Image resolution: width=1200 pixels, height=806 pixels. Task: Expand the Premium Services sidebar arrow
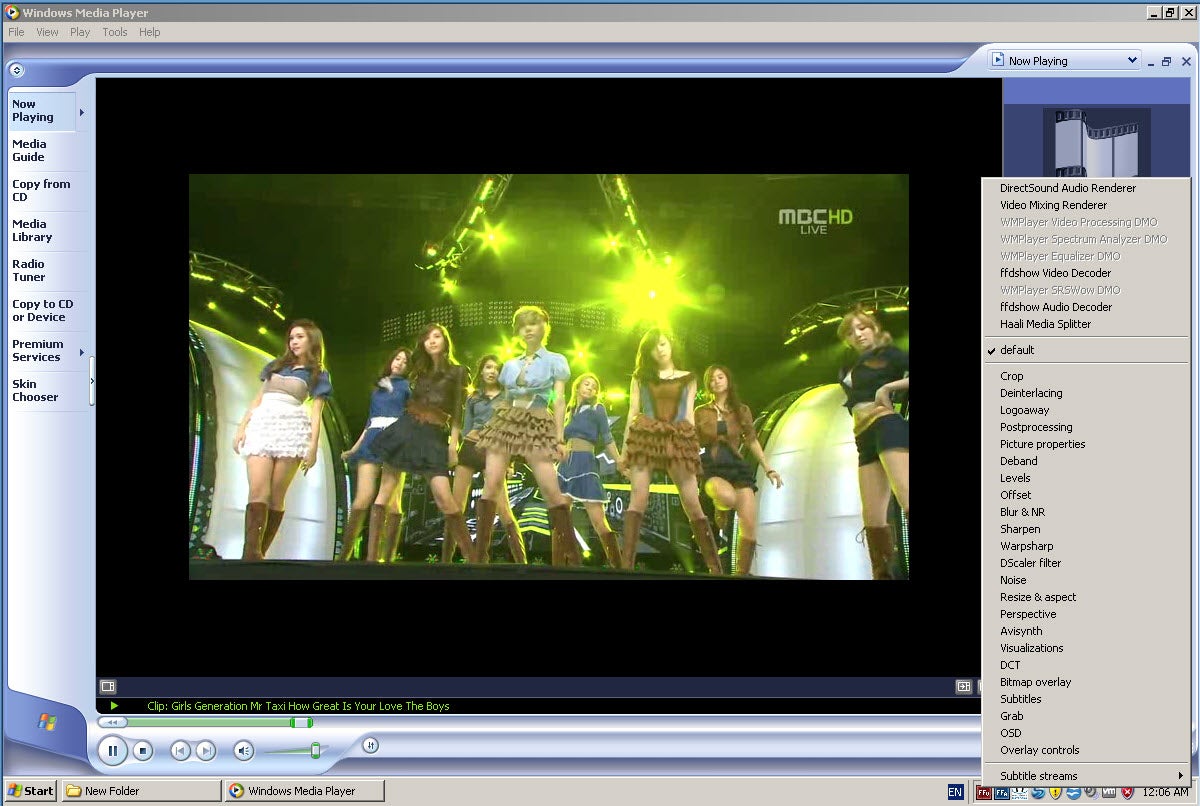coord(82,352)
